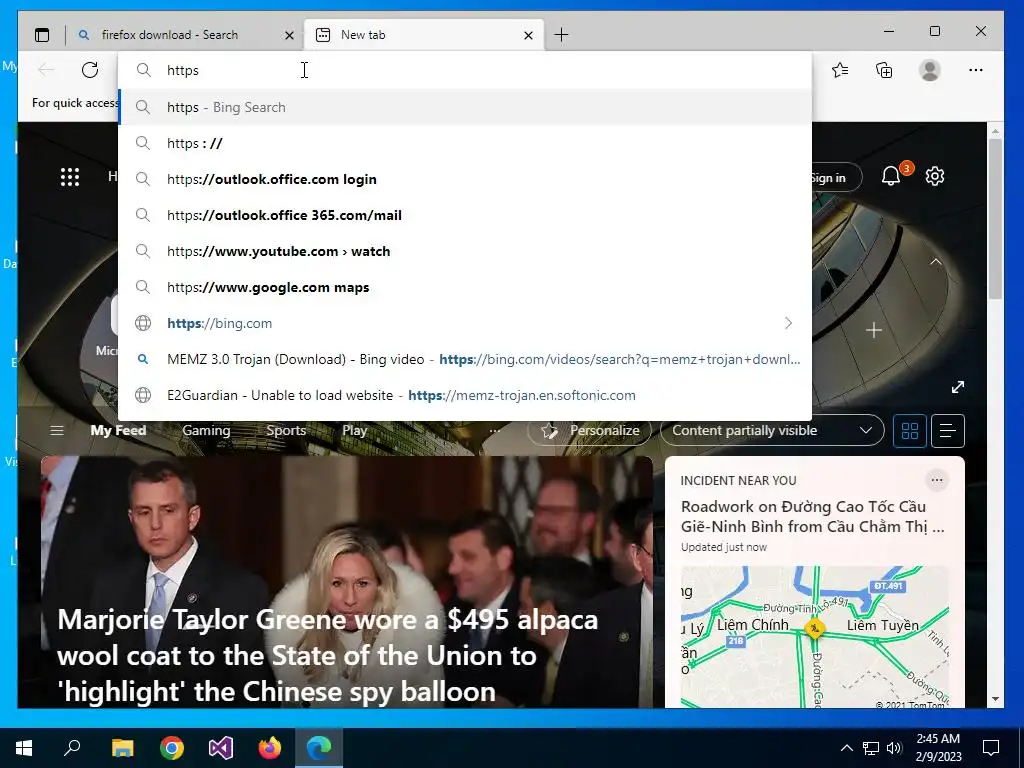1024x768 pixels.
Task: Select the Play feed tab
Action: click(x=354, y=430)
